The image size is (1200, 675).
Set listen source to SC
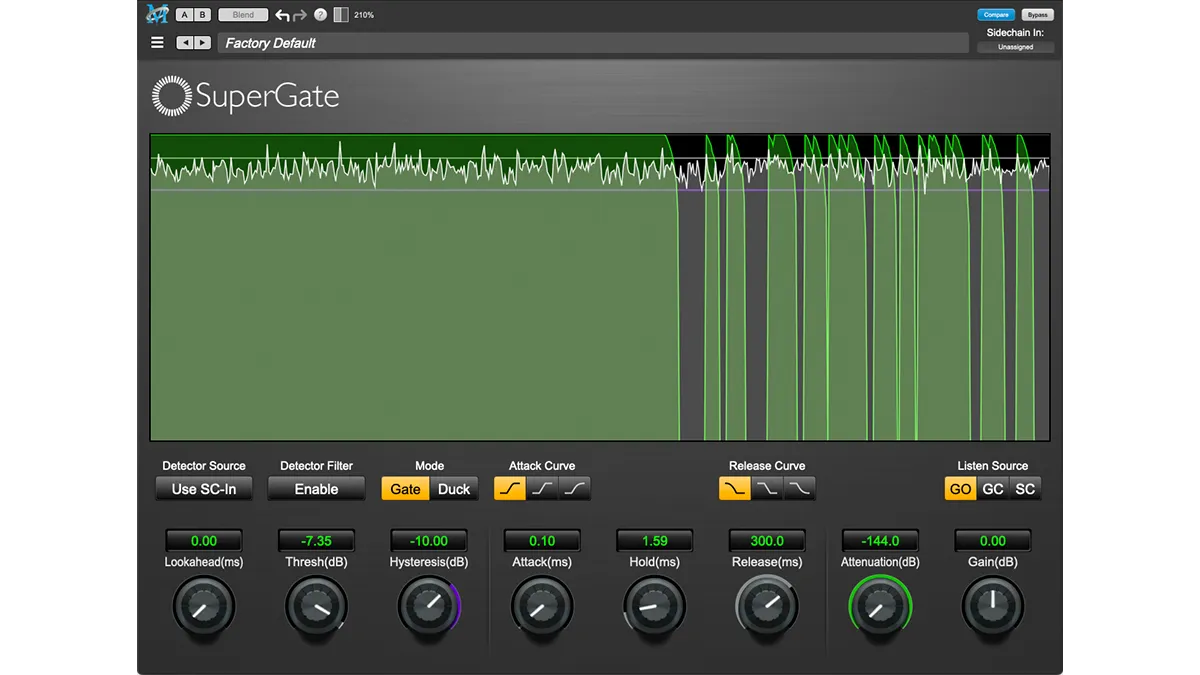(1025, 489)
